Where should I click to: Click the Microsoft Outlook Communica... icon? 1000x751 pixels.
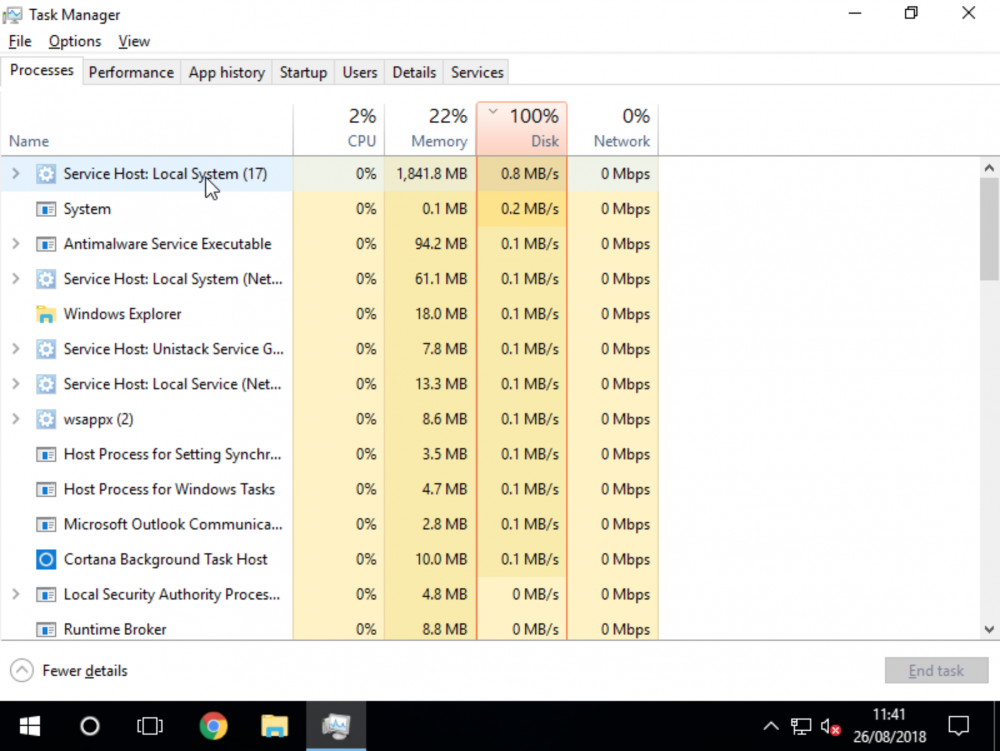(x=46, y=525)
